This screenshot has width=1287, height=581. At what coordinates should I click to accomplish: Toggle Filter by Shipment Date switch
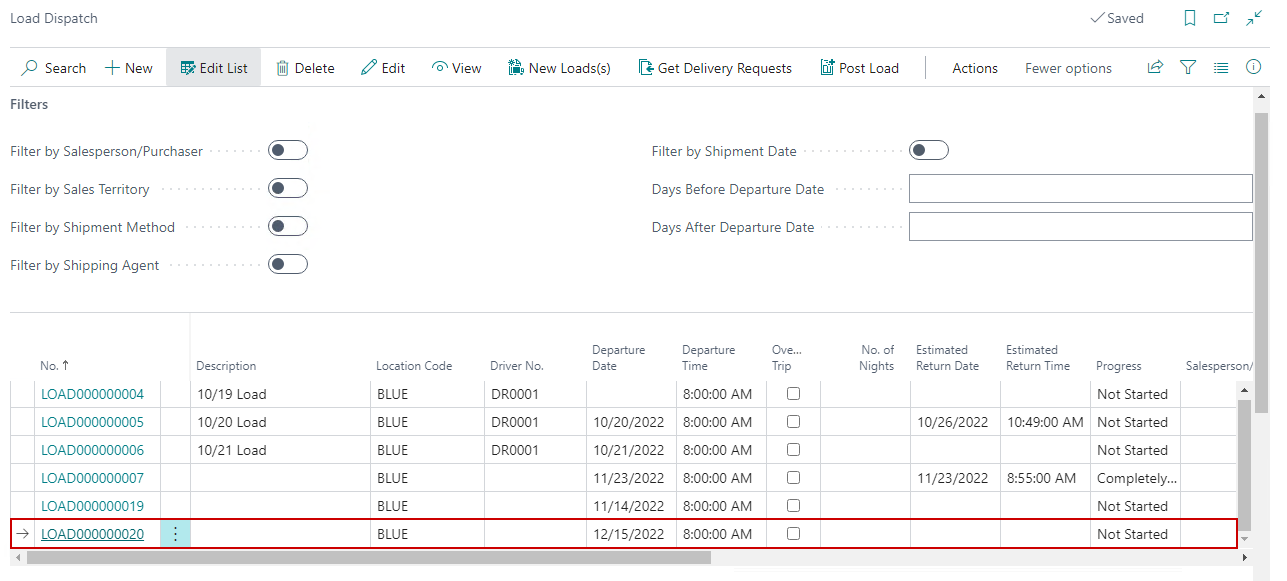click(929, 150)
